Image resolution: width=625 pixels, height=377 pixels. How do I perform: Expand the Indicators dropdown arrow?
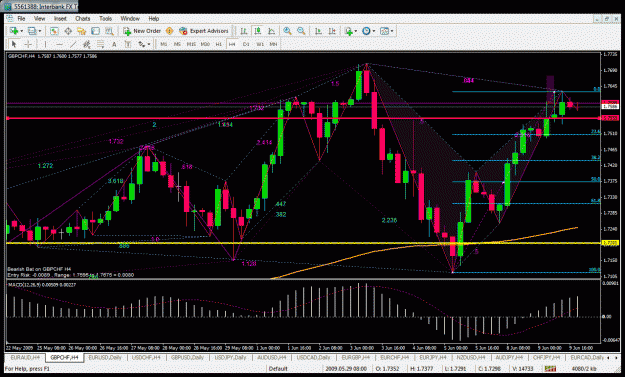coord(356,31)
